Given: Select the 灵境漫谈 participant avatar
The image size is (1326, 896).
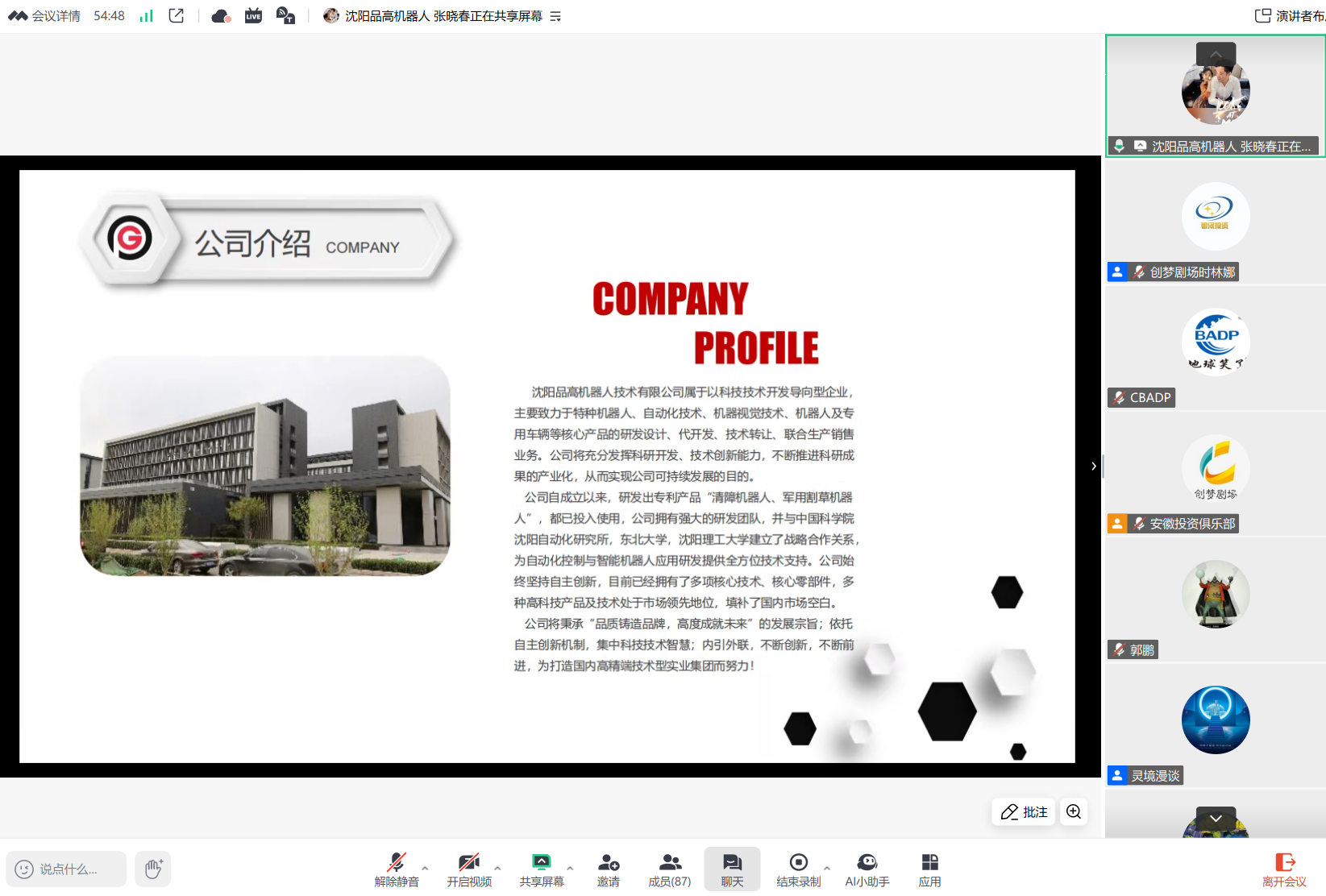Looking at the screenshot, I should pos(1216,720).
